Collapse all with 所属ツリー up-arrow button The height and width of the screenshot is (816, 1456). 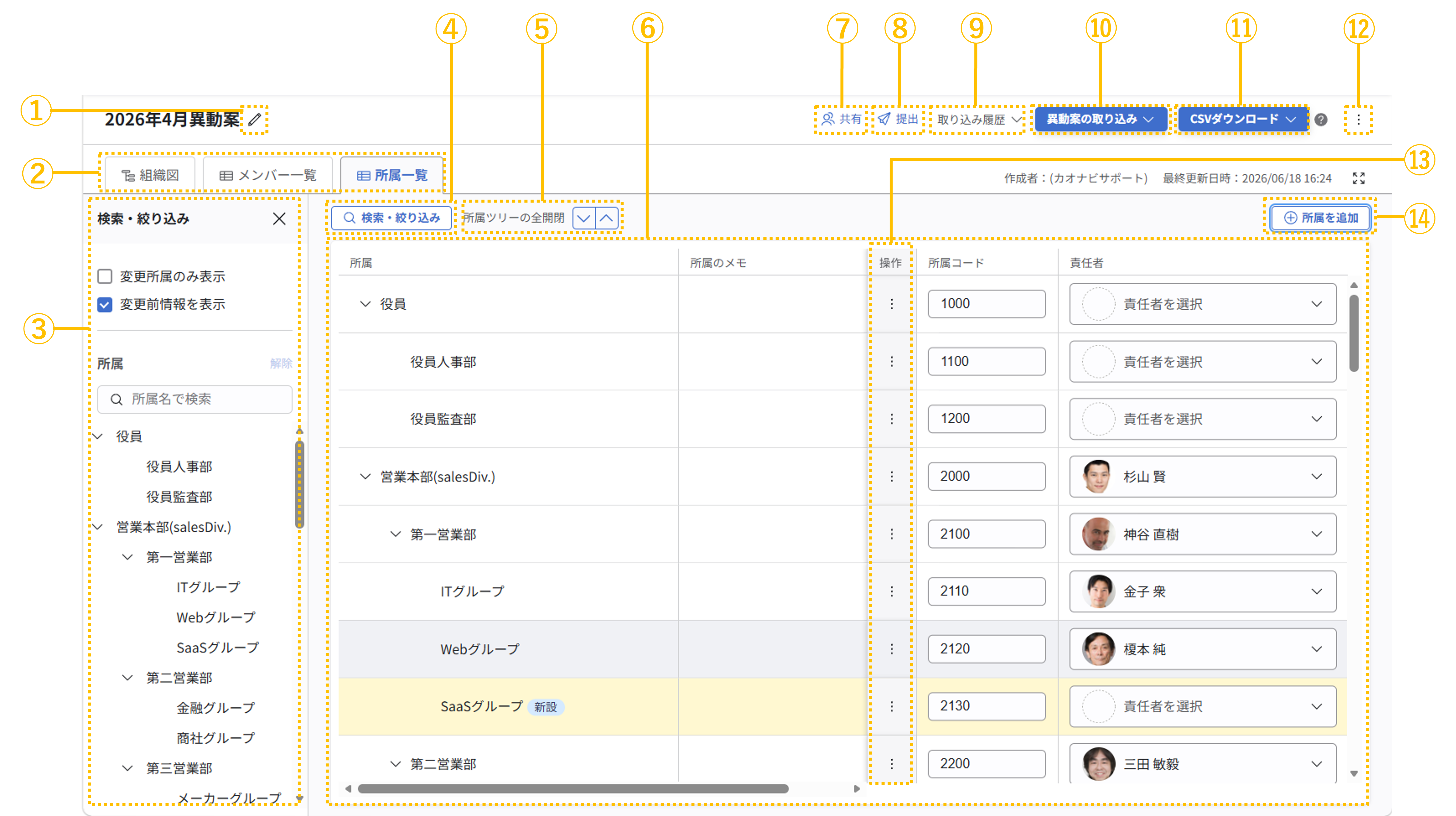point(607,217)
